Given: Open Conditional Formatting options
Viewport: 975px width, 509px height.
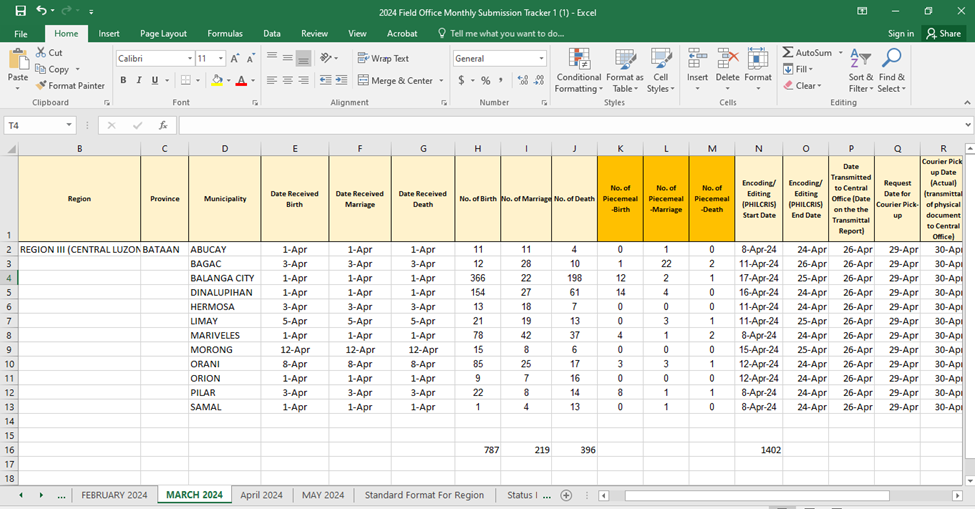Looking at the screenshot, I should click(578, 69).
